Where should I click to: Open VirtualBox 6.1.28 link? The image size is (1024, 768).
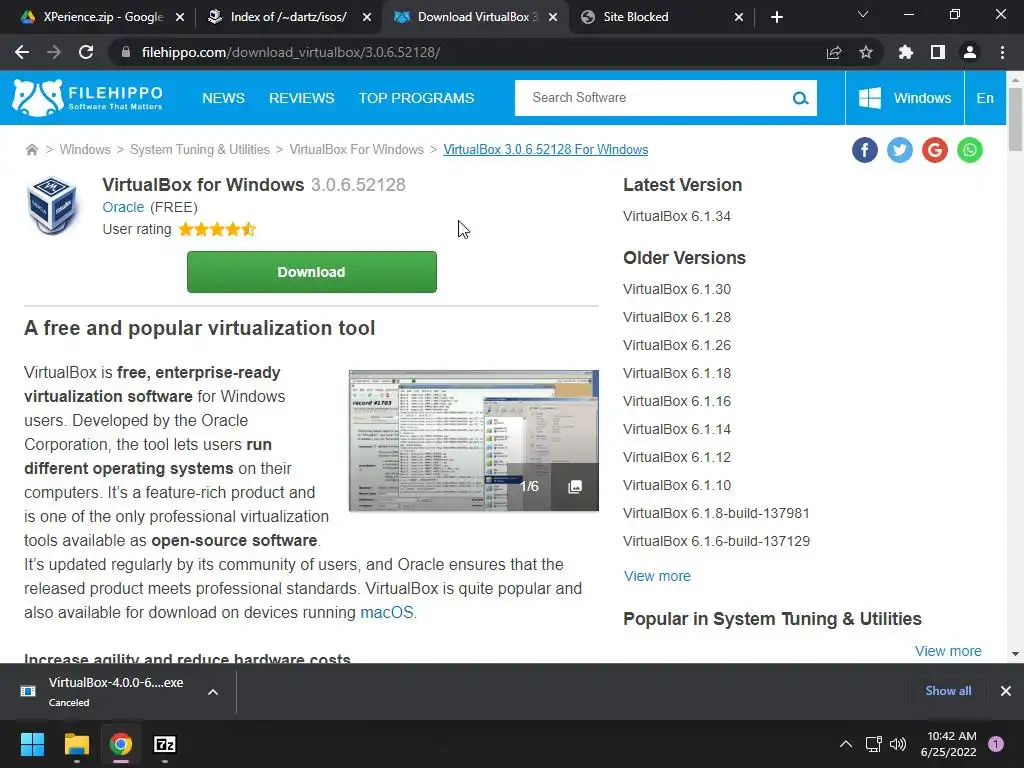pyautogui.click(x=677, y=317)
